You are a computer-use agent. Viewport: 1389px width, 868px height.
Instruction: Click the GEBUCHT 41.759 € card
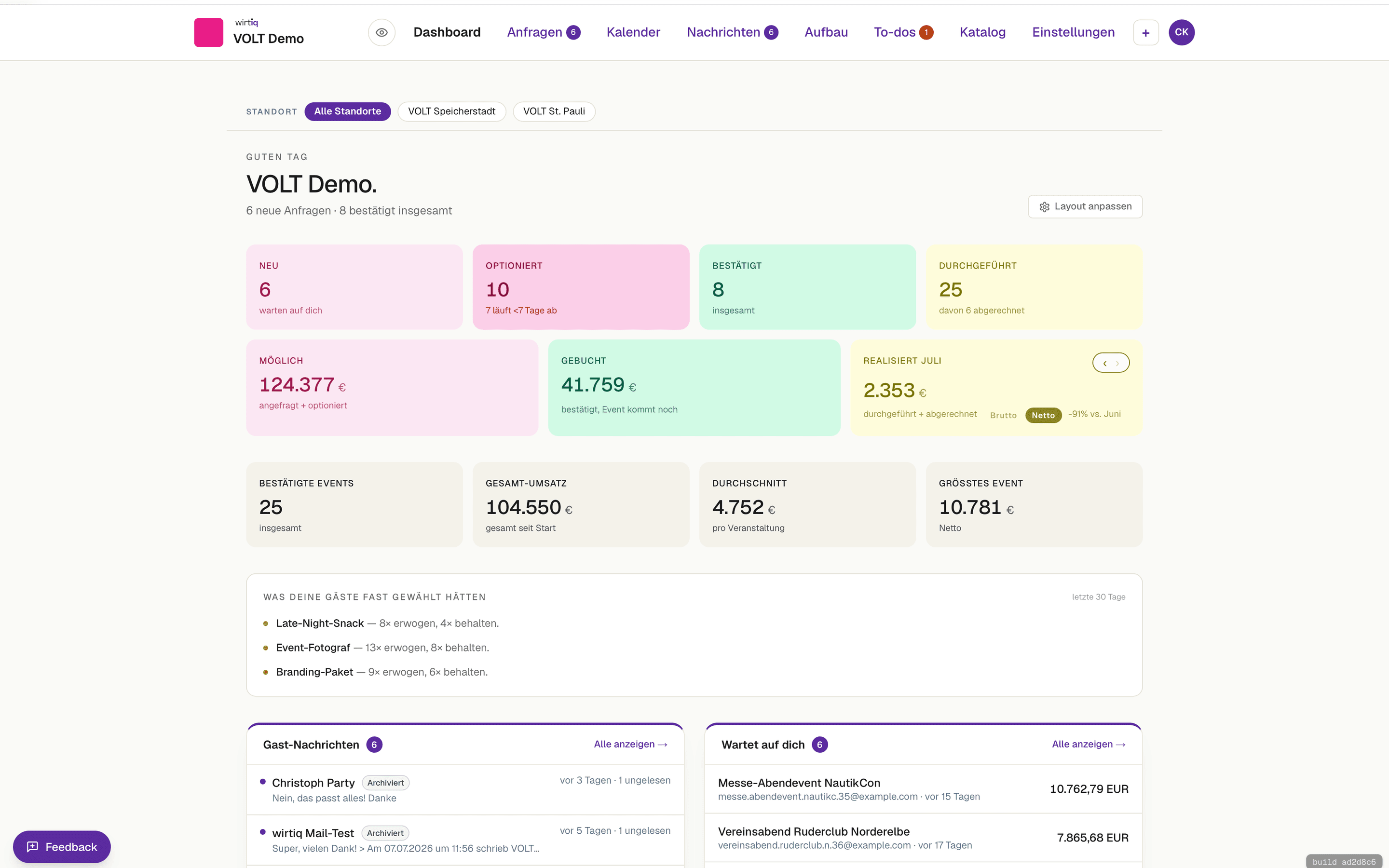694,388
